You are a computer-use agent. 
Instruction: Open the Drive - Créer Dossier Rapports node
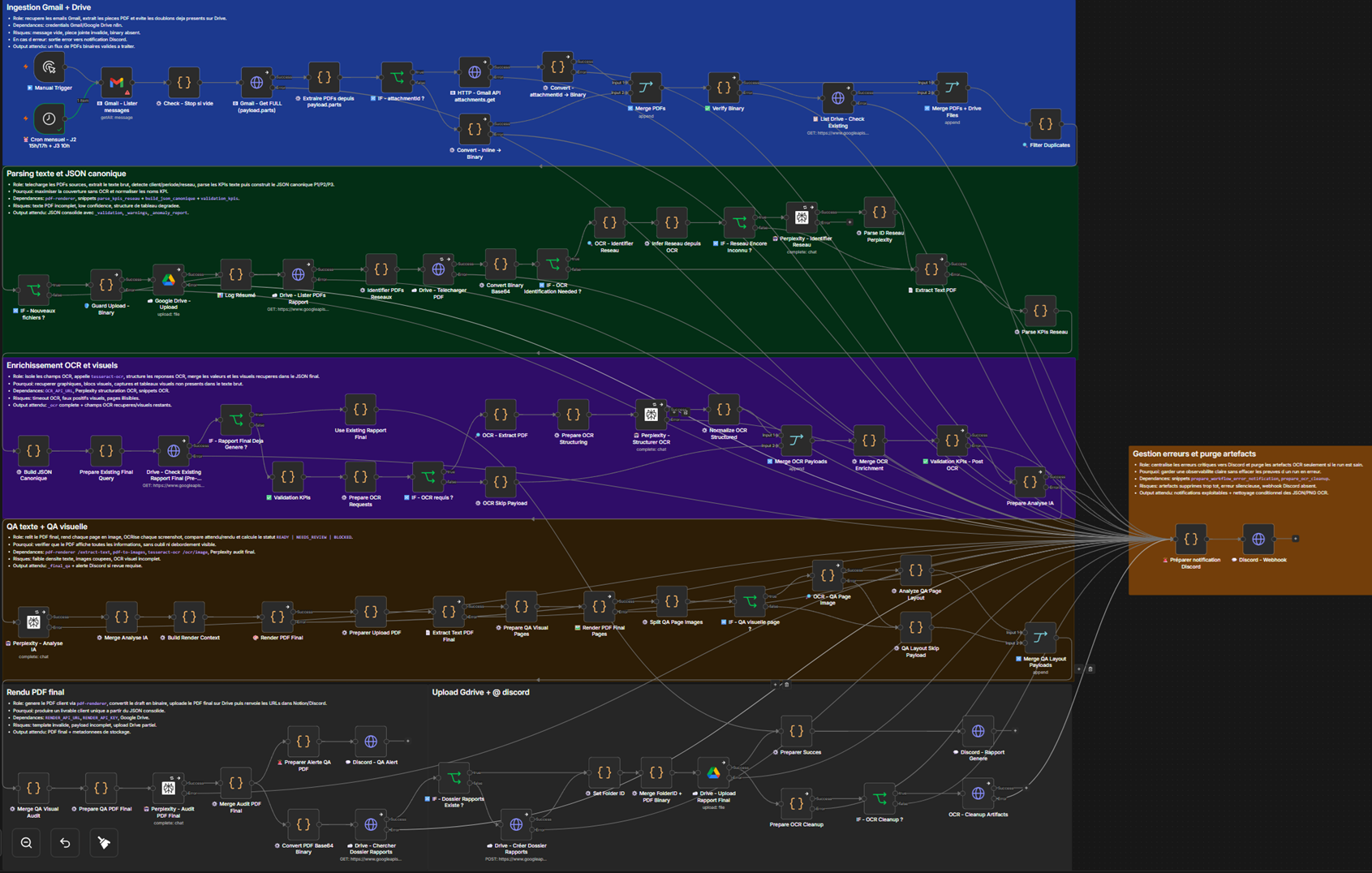[516, 824]
